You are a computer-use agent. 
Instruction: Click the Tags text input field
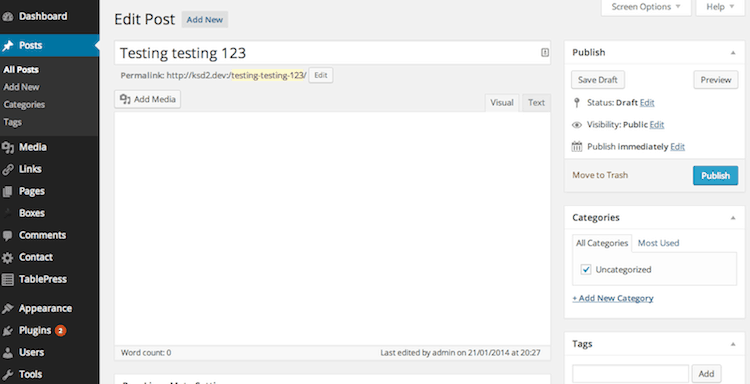(630, 374)
